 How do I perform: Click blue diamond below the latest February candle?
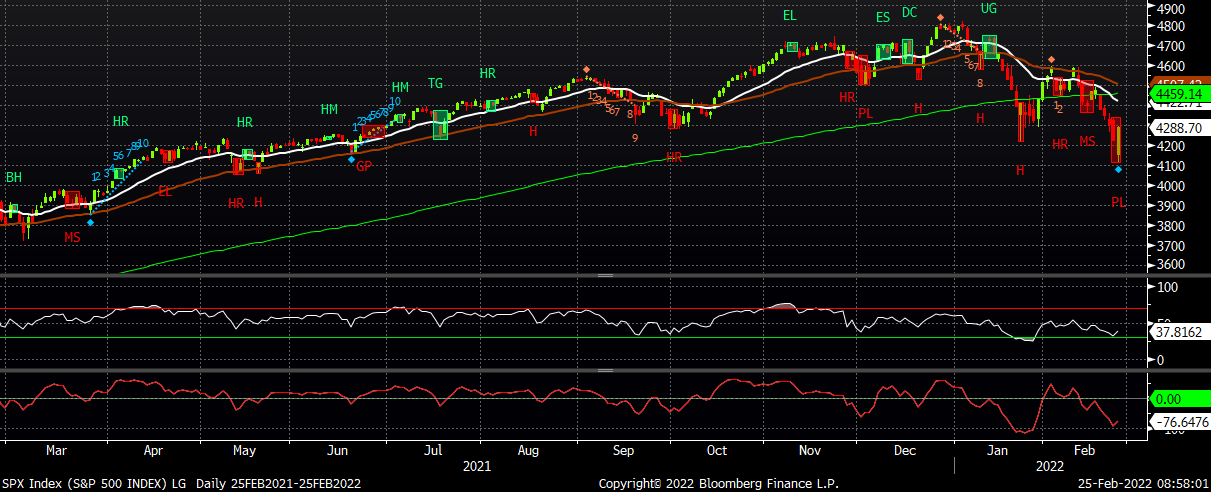(1118, 170)
